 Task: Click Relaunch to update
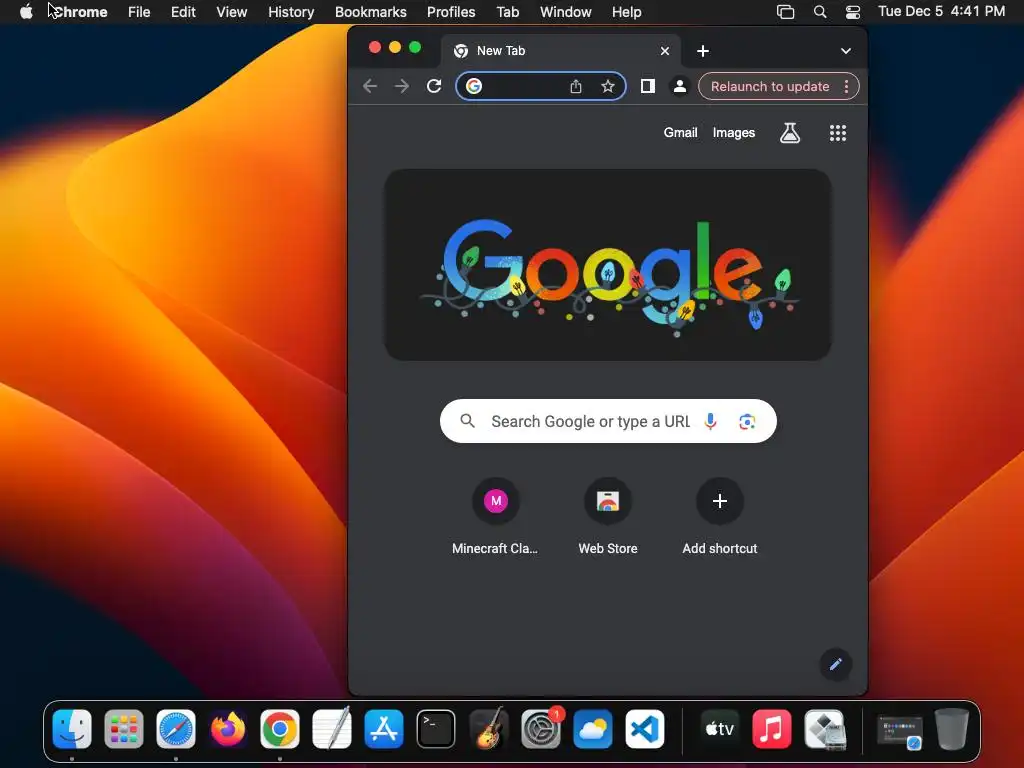pyautogui.click(x=770, y=86)
